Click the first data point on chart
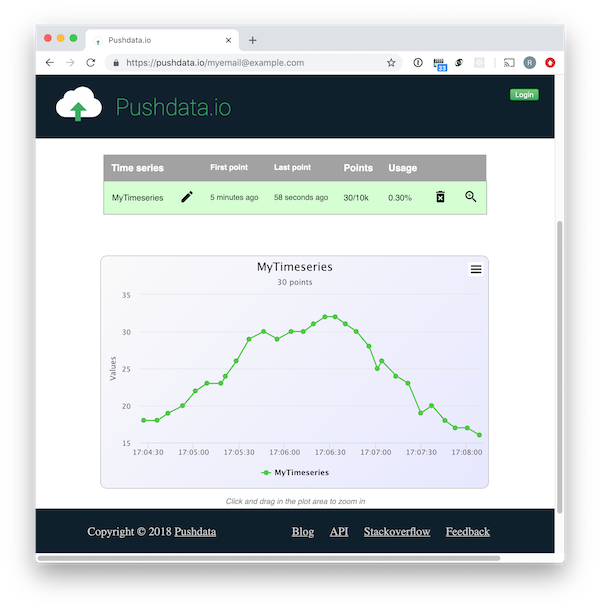Screen dimensions: 600x610 coord(144,420)
